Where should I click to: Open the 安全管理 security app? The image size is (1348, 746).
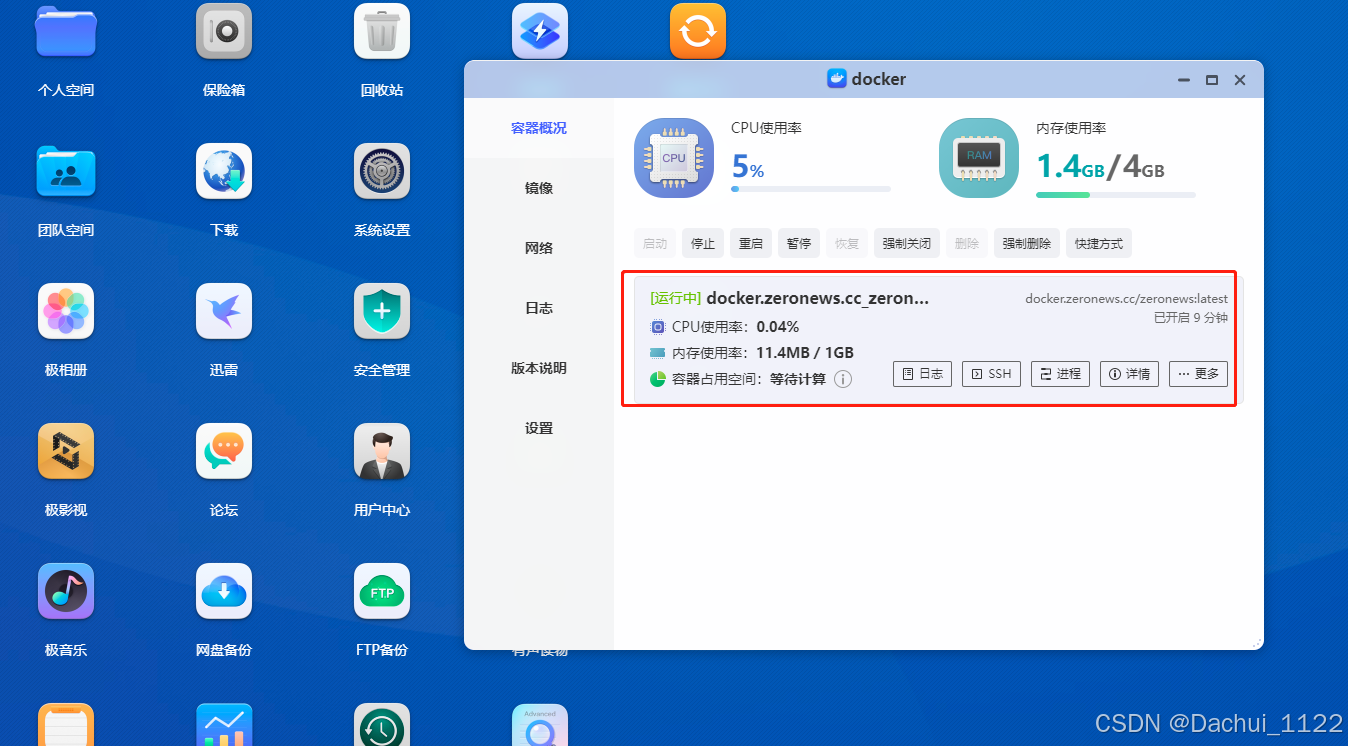coord(382,311)
